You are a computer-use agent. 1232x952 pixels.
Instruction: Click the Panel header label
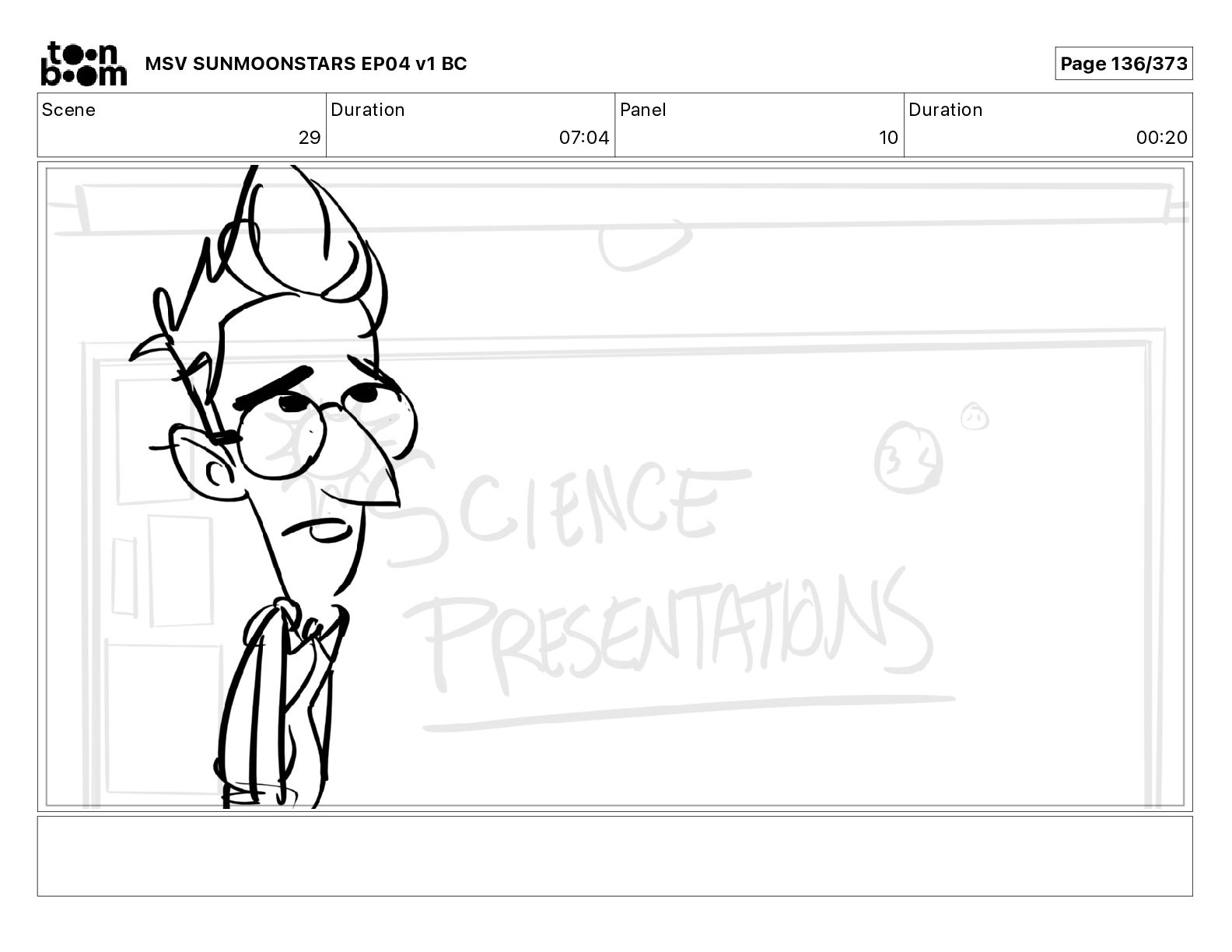[x=642, y=110]
